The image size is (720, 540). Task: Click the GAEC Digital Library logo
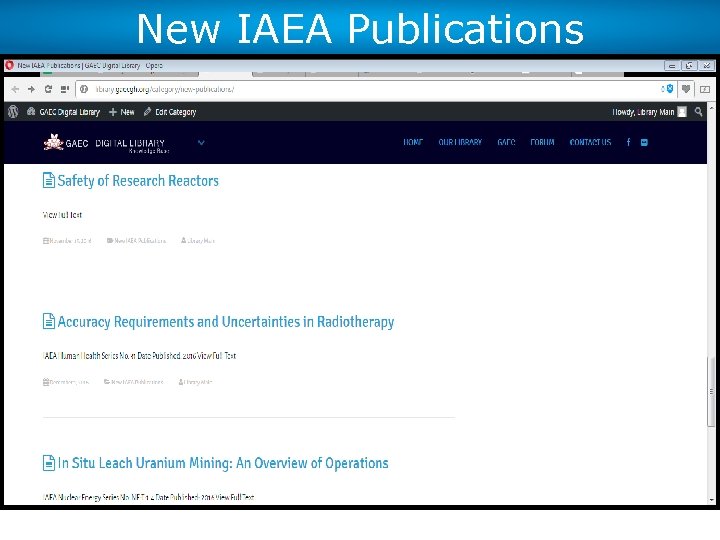pos(106,143)
